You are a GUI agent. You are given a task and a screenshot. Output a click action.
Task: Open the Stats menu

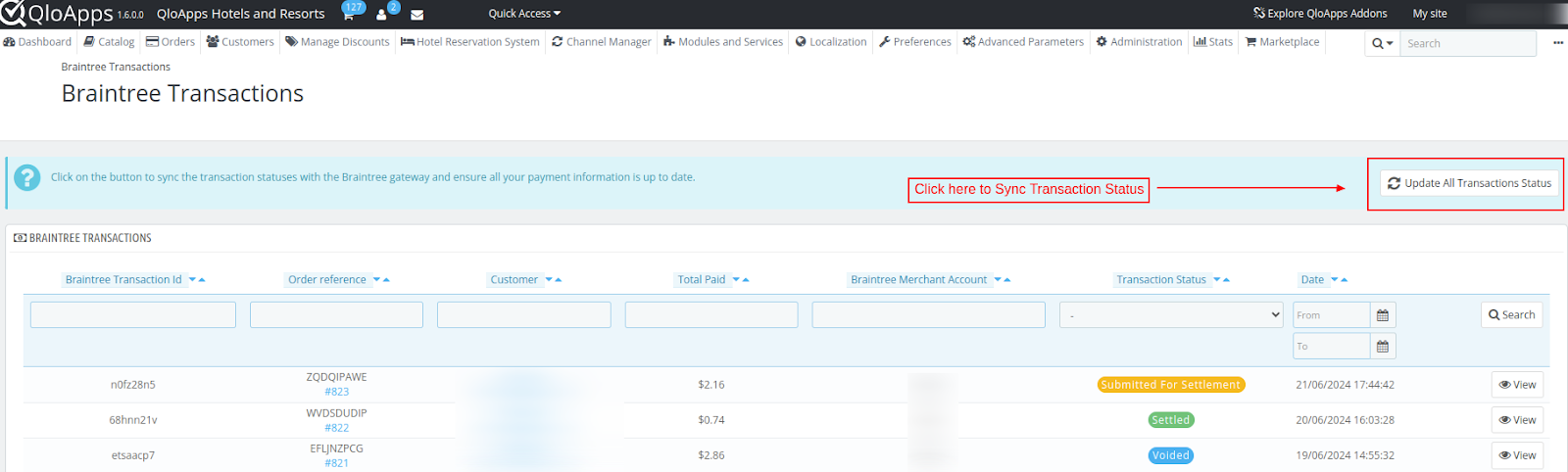click(x=1213, y=42)
